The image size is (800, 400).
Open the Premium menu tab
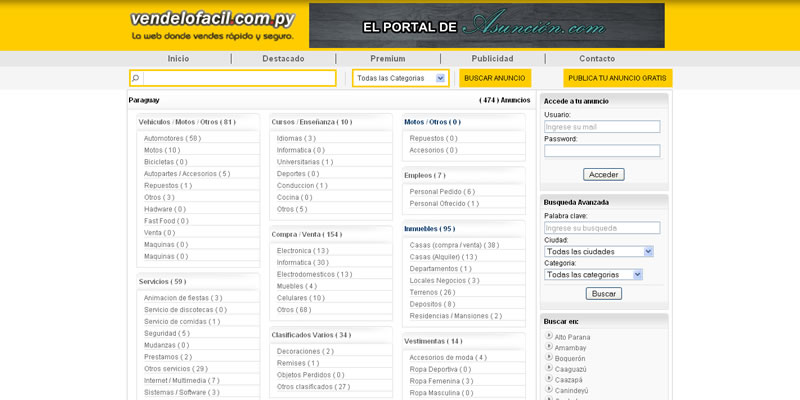[388, 59]
